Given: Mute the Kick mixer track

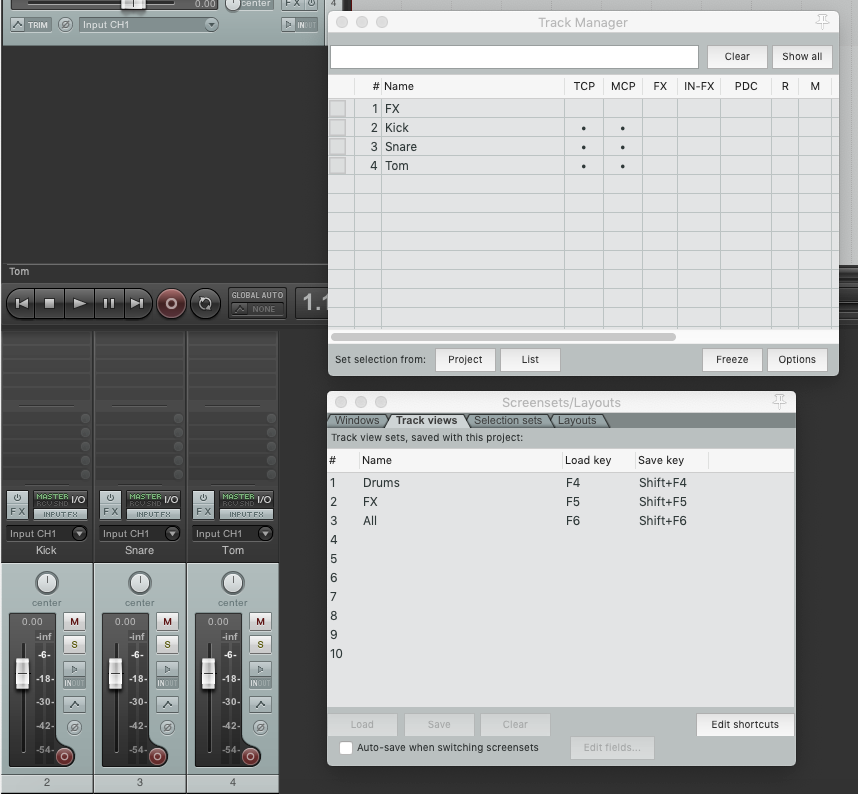Looking at the screenshot, I should click(x=74, y=621).
